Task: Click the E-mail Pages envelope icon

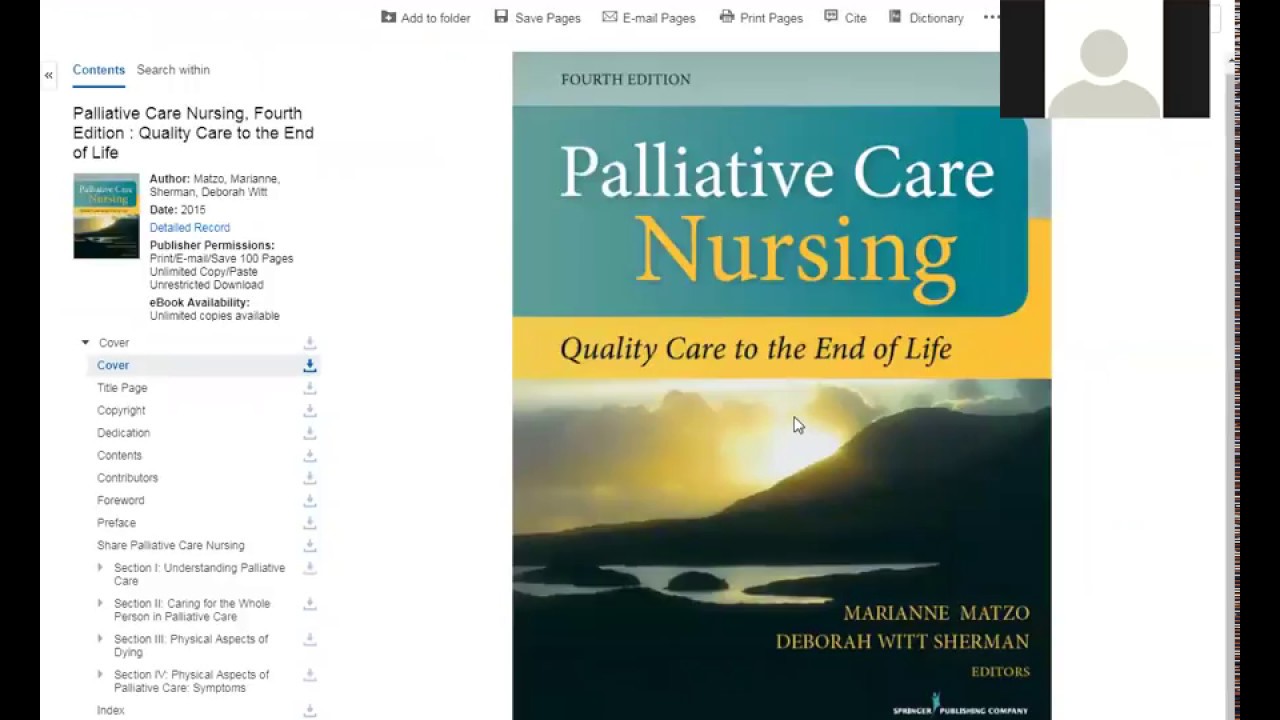Action: [x=609, y=17]
